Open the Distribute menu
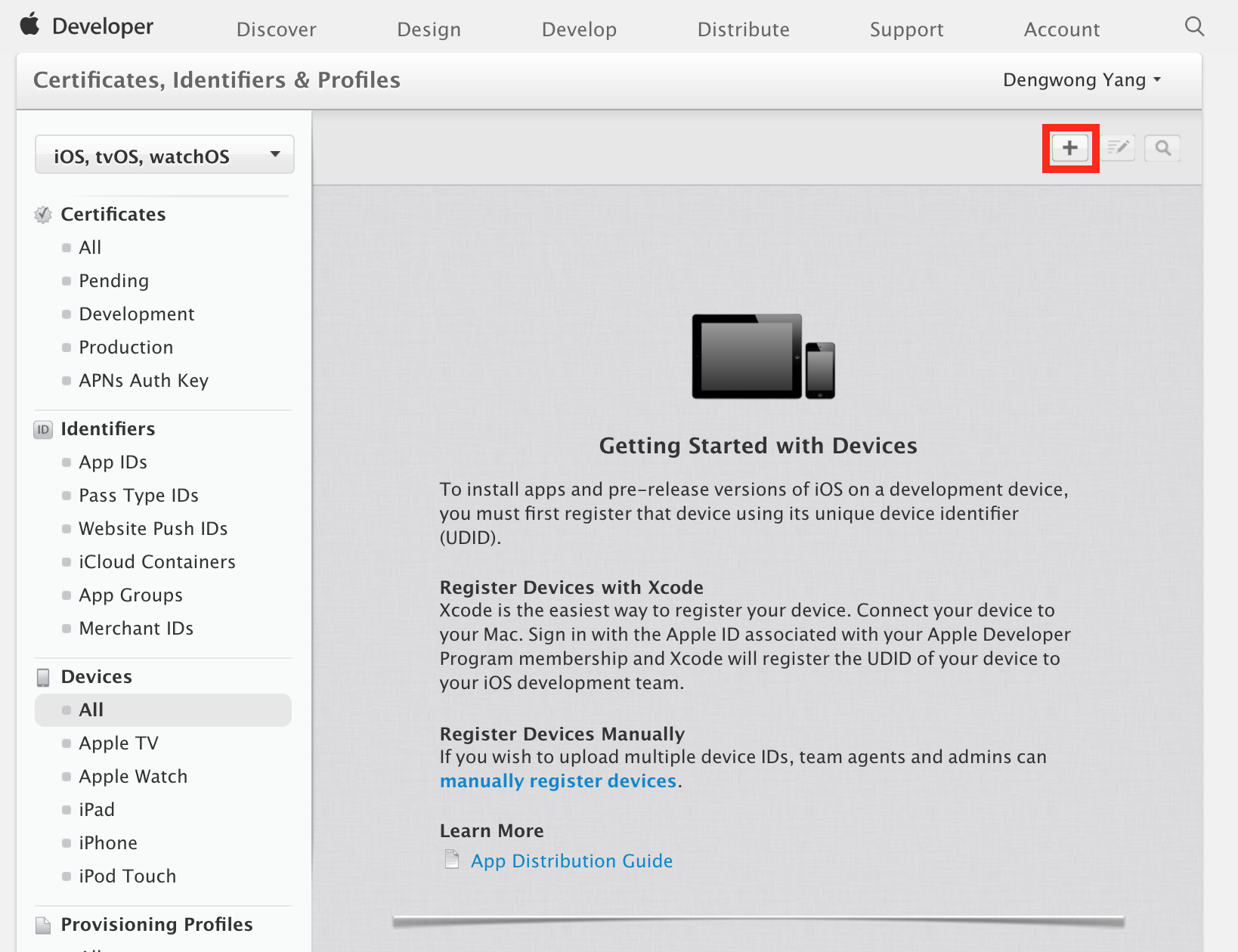Image resolution: width=1238 pixels, height=952 pixels. [744, 29]
